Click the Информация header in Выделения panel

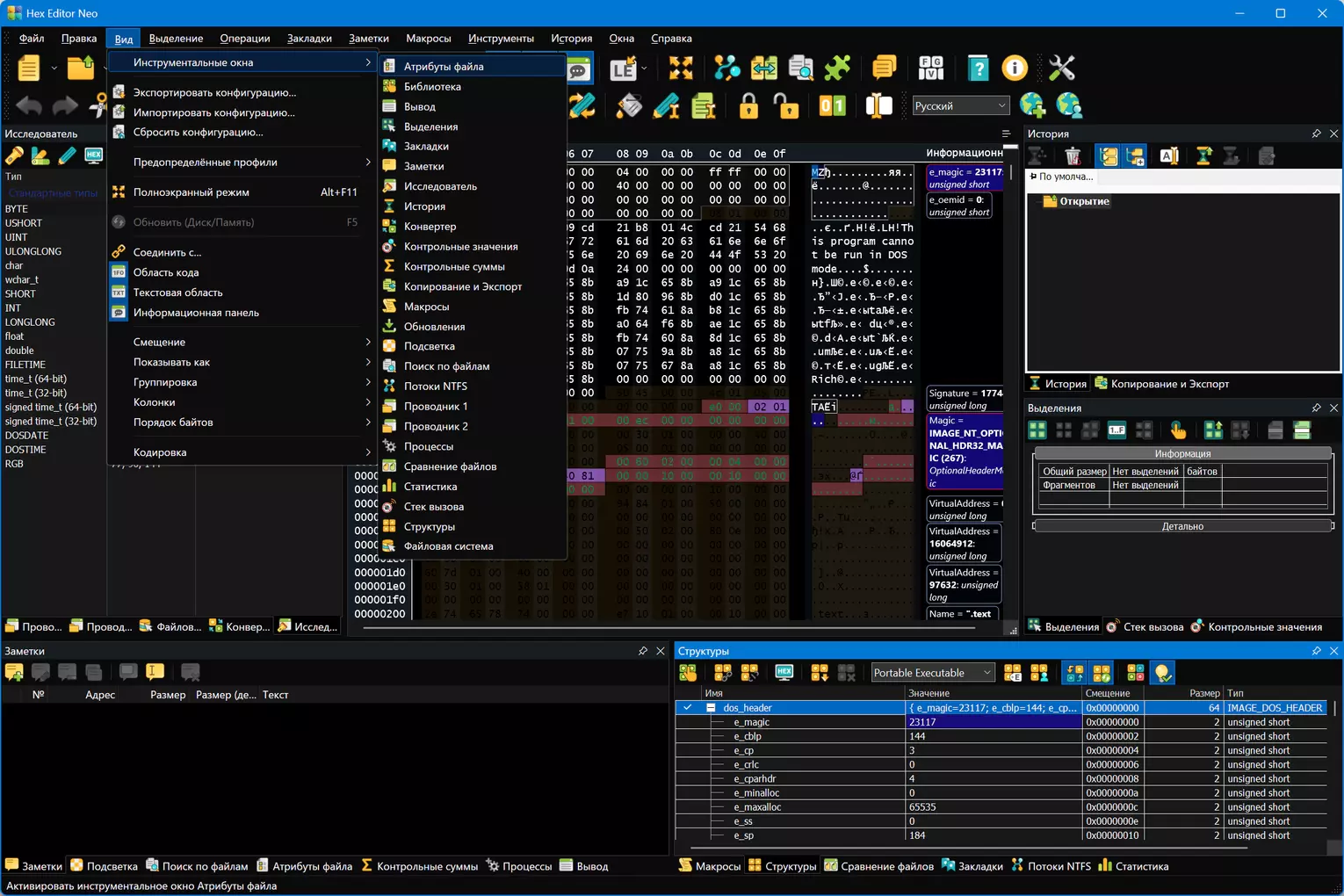coord(1182,453)
